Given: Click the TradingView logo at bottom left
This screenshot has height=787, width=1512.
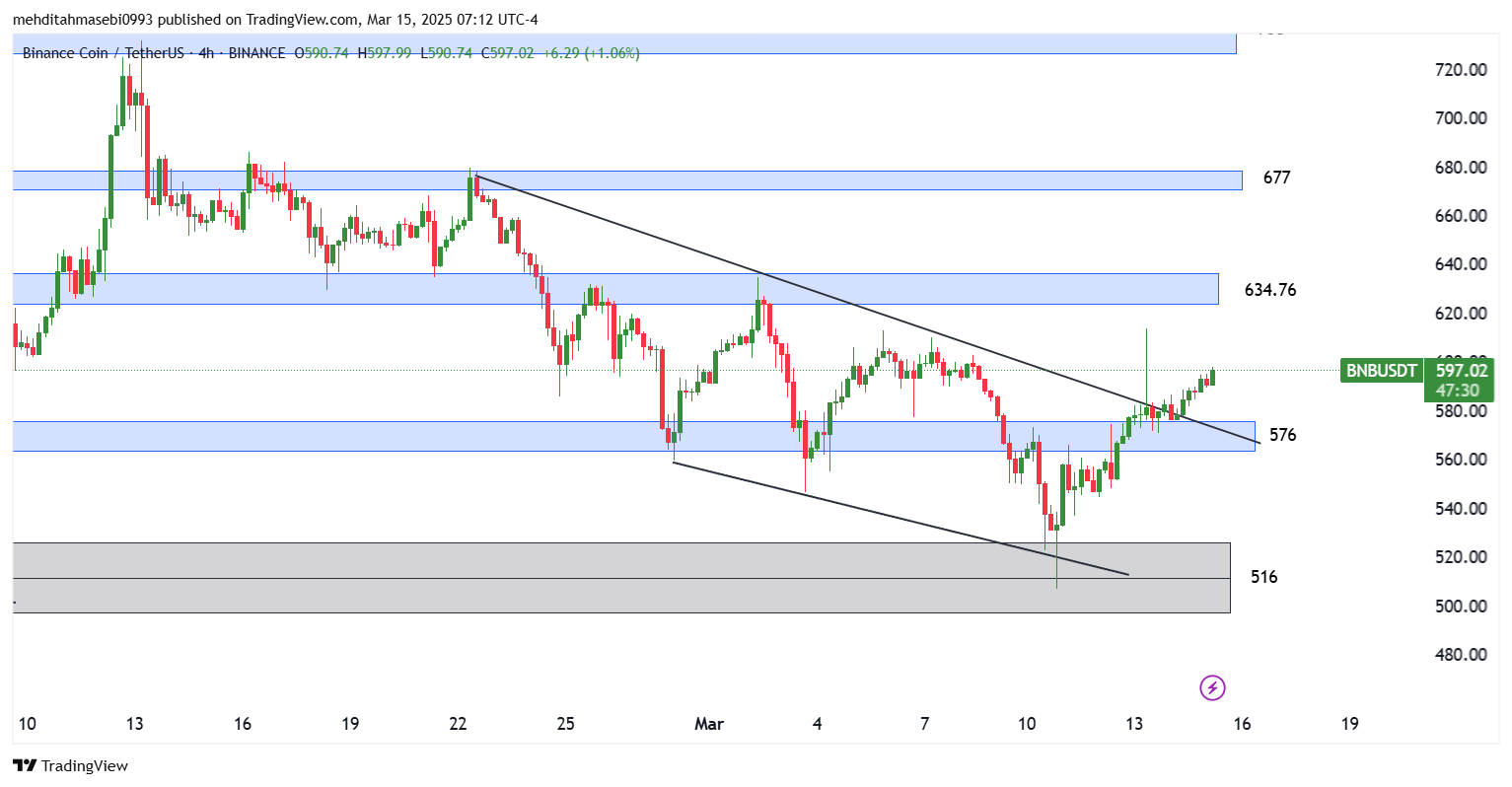Looking at the screenshot, I should 70,765.
